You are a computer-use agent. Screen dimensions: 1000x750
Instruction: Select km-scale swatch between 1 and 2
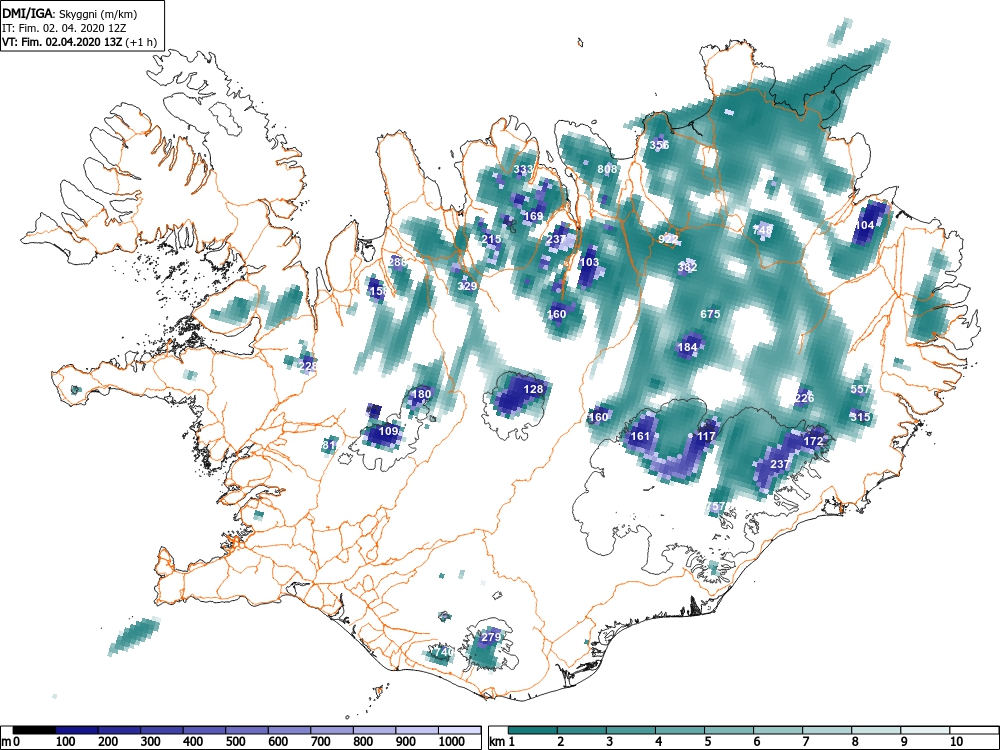click(533, 730)
